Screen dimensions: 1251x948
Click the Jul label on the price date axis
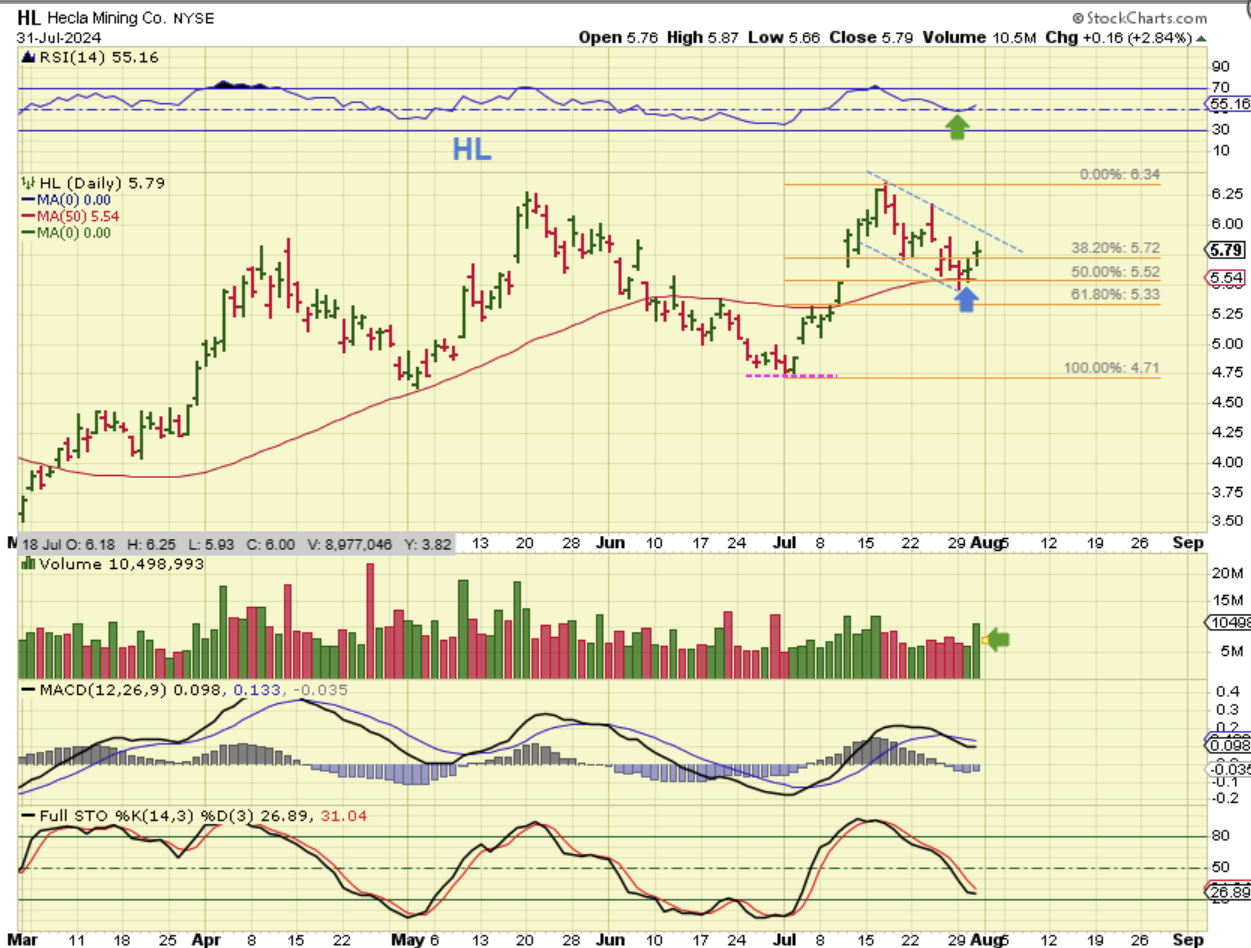tap(783, 542)
